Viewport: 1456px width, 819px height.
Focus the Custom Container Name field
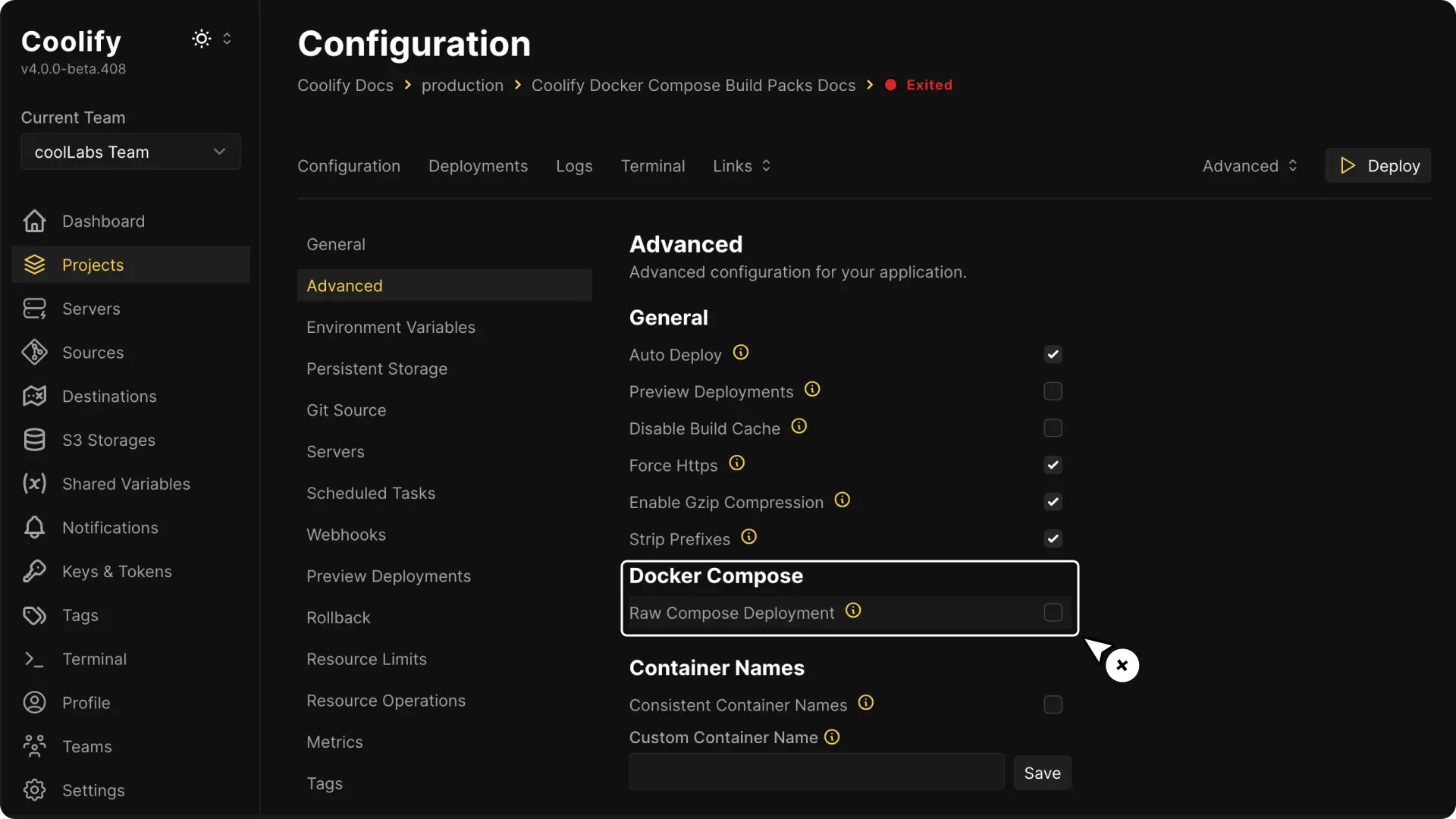[x=816, y=772]
